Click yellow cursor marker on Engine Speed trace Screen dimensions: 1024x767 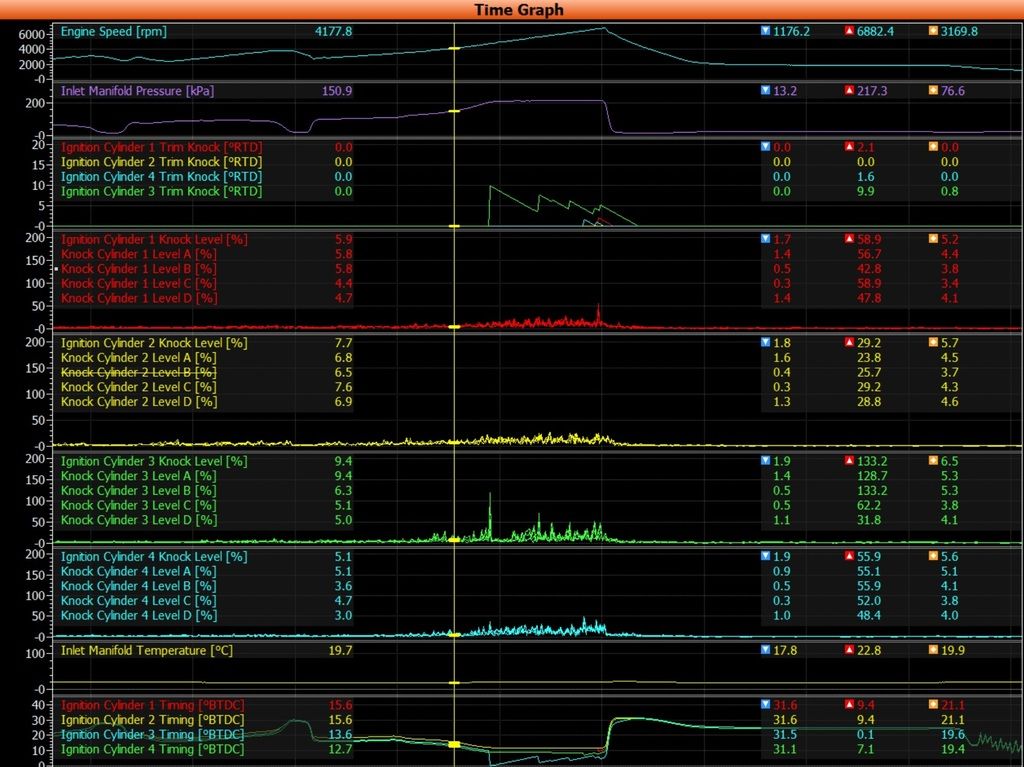click(454, 48)
